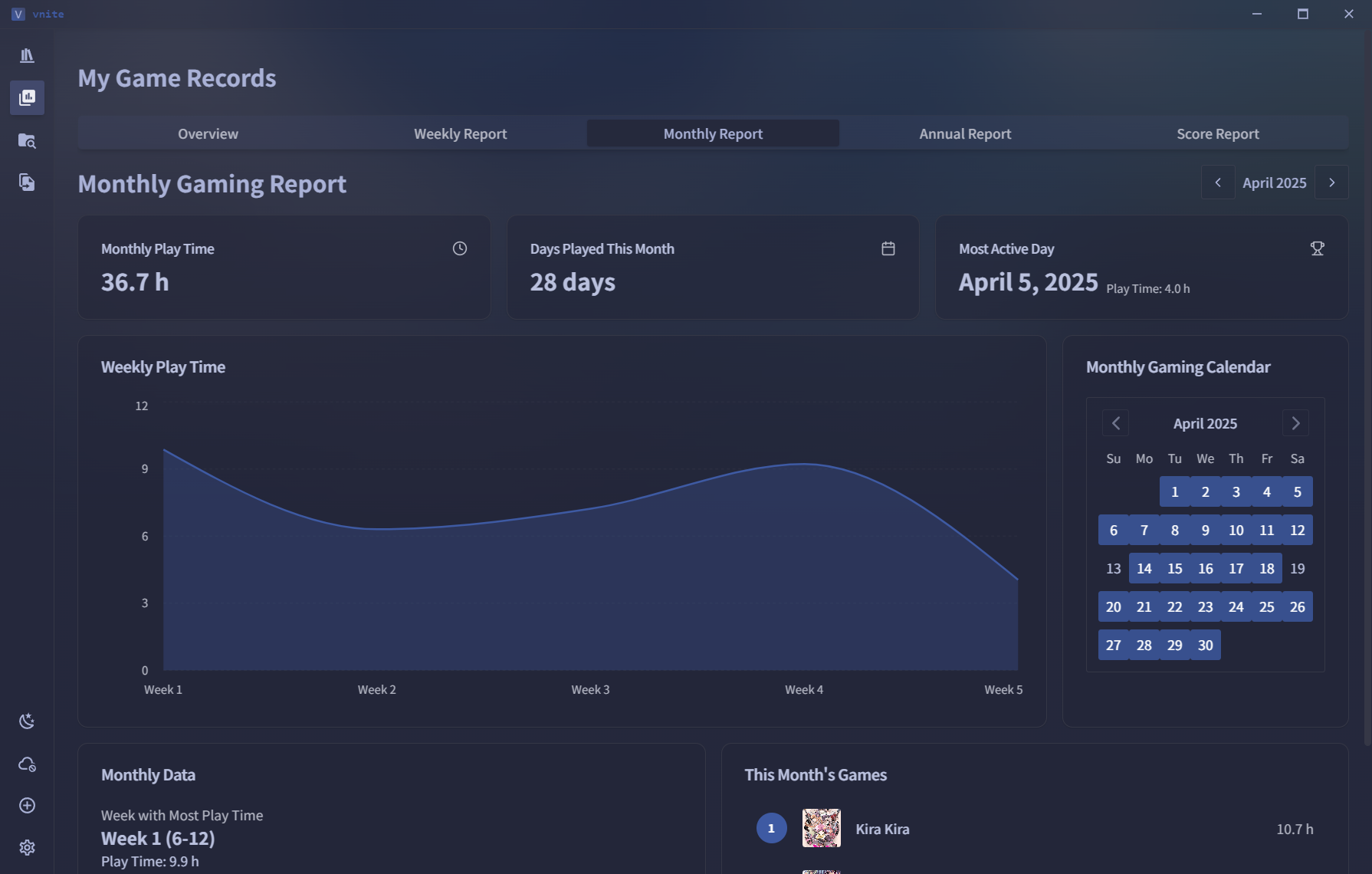This screenshot has height=874, width=1372.
Task: Open cloud sync settings icon
Action: [x=27, y=764]
